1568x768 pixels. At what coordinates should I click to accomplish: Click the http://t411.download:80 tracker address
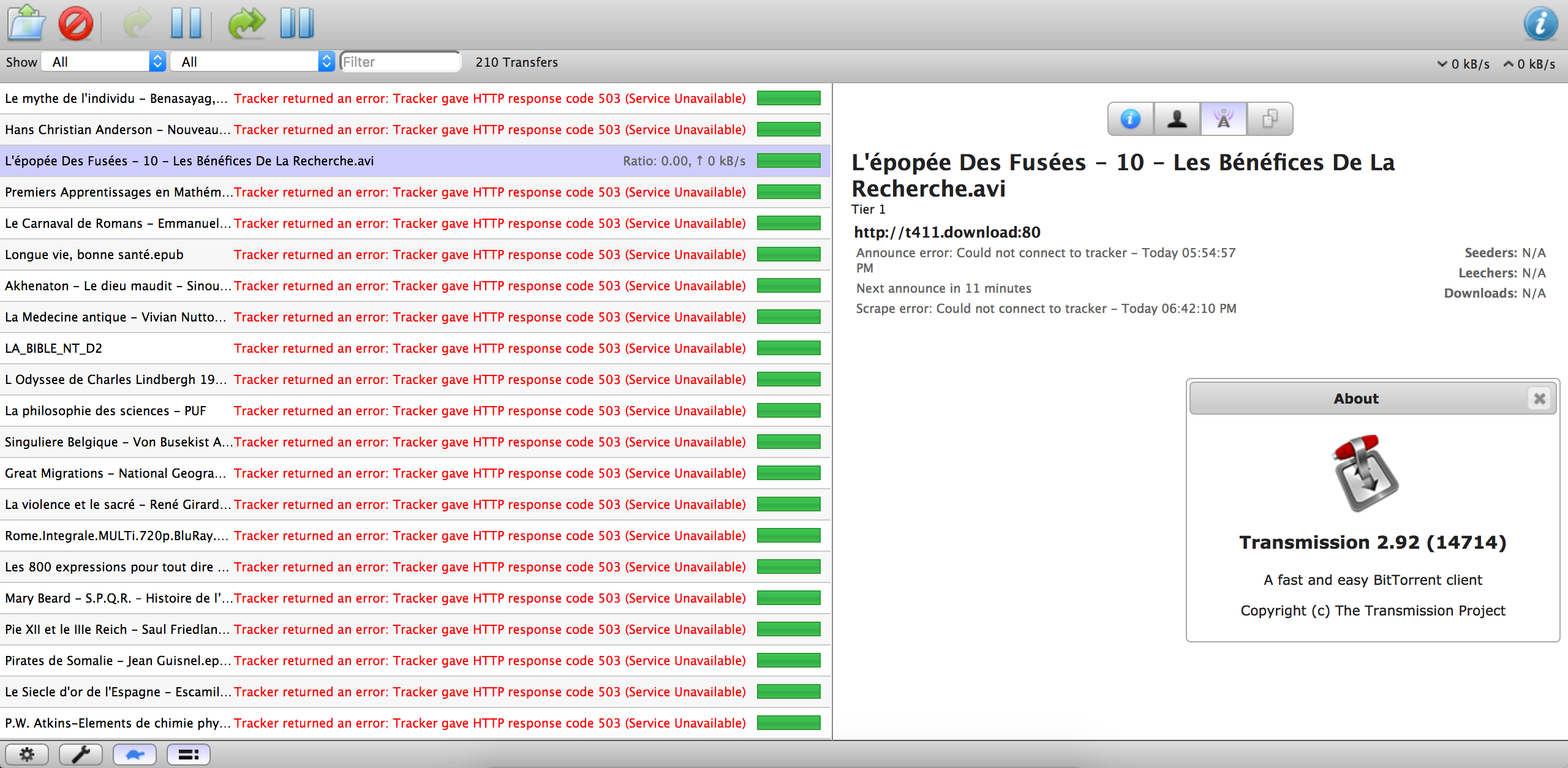(x=947, y=232)
